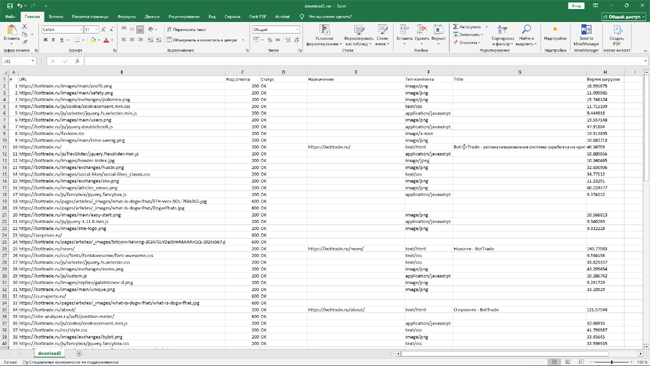This screenshot has width=650, height=366.
Task: Click Общий доступ share button
Action: pos(623,17)
